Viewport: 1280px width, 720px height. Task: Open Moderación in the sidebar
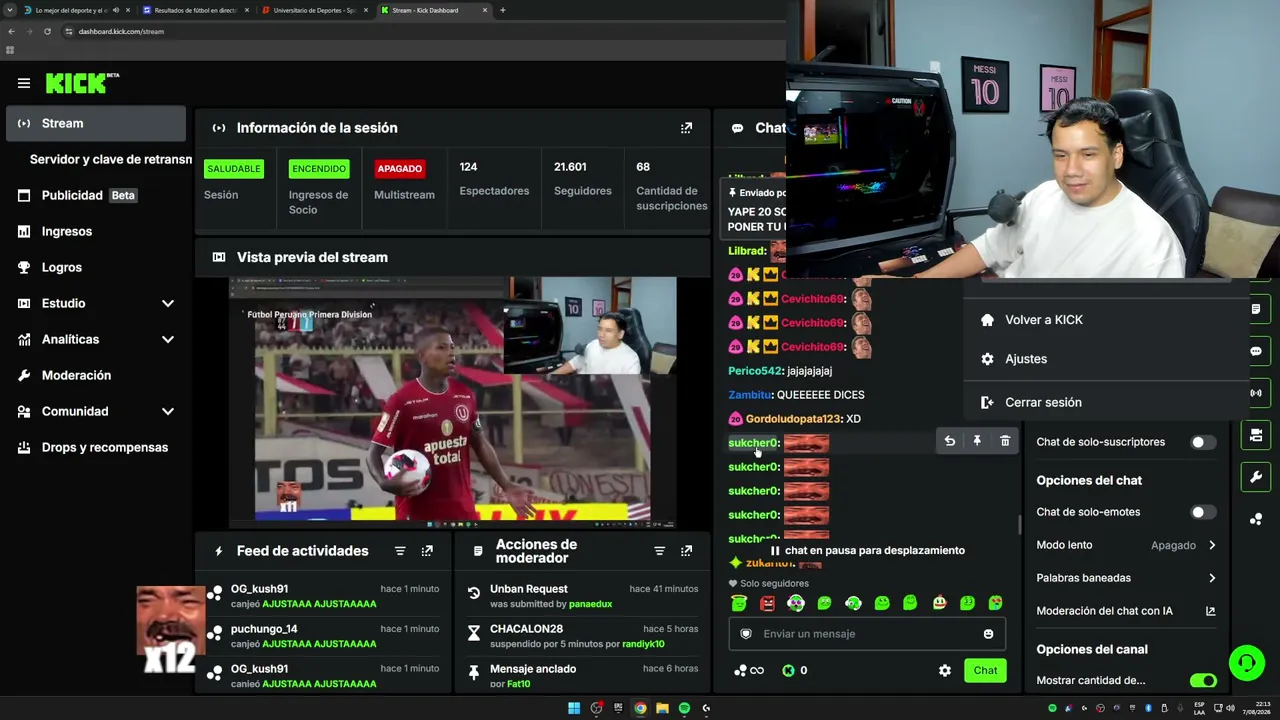coord(96,375)
